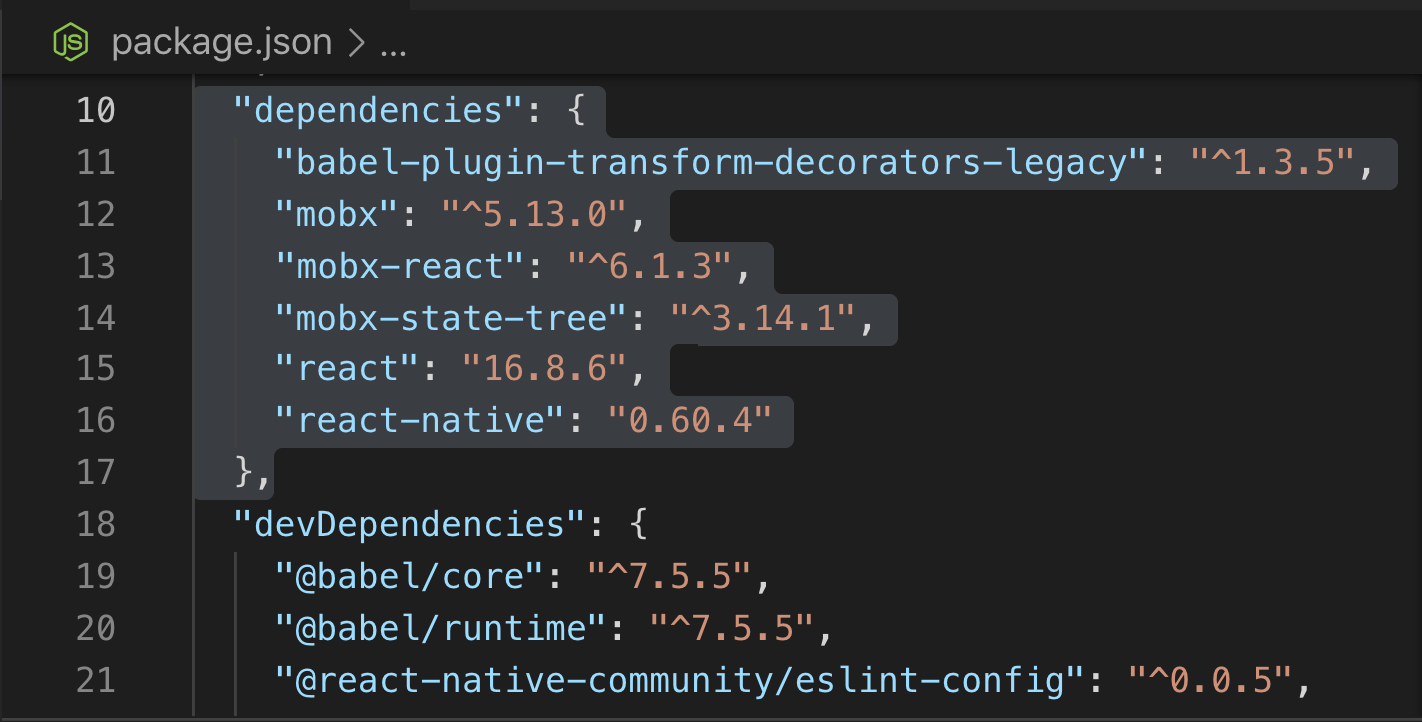
Task: Click the "@babel/runtime" key
Action: pos(443,628)
